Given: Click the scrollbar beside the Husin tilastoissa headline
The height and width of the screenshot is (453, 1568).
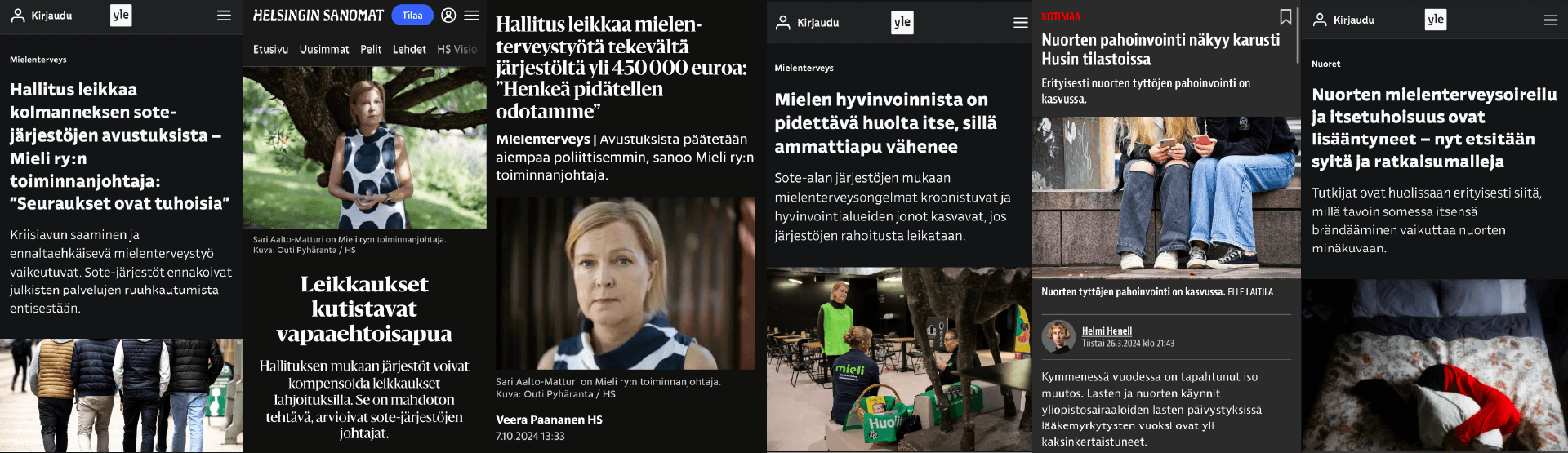Looking at the screenshot, I should click(x=1297, y=33).
